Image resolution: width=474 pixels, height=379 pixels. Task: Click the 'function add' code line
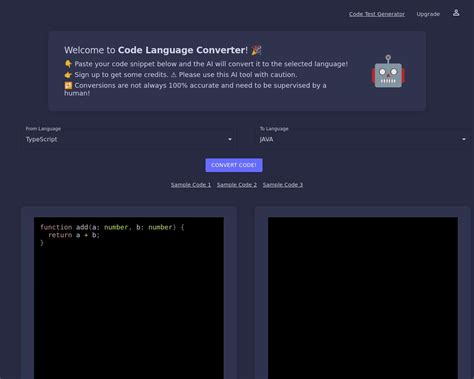(112, 227)
